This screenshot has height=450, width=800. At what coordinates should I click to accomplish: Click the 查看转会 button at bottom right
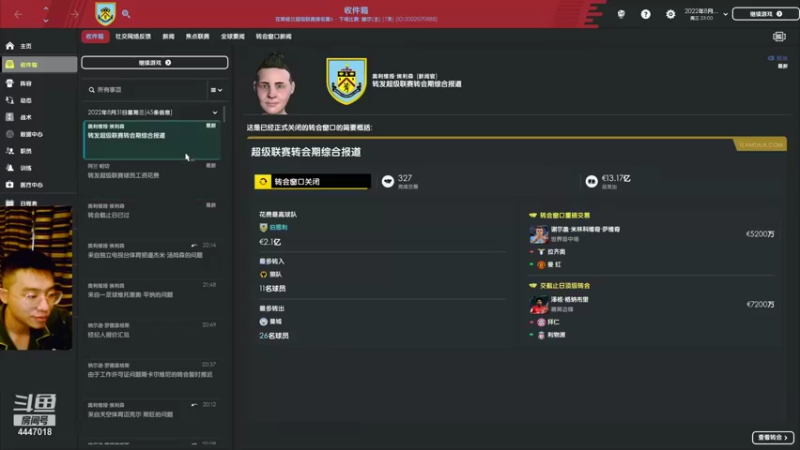coord(772,437)
